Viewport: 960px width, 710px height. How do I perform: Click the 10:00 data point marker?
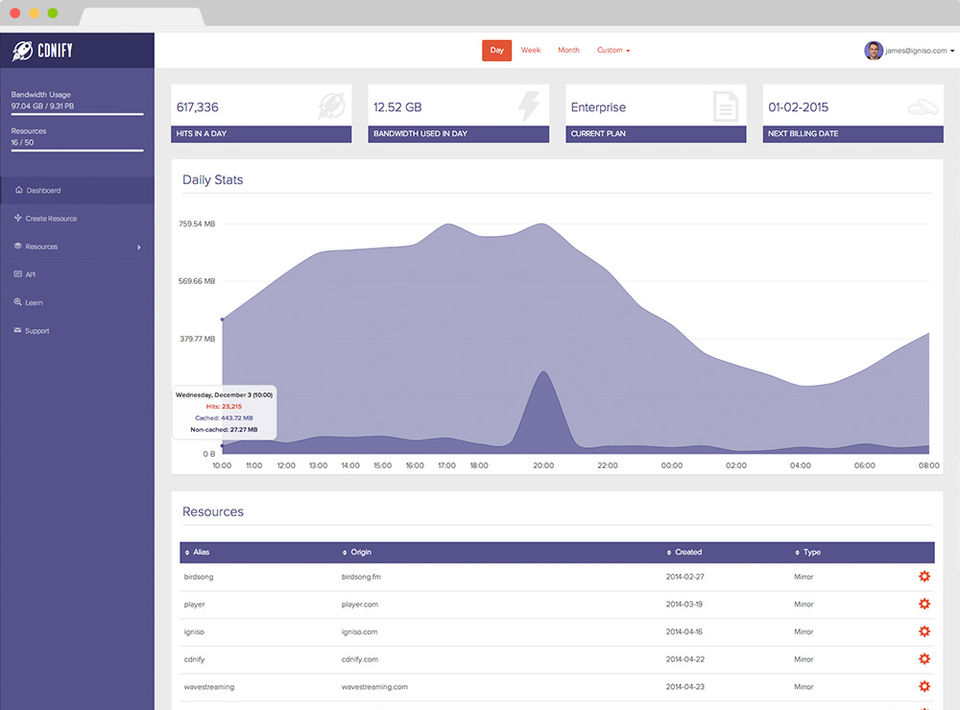pyautogui.click(x=222, y=320)
